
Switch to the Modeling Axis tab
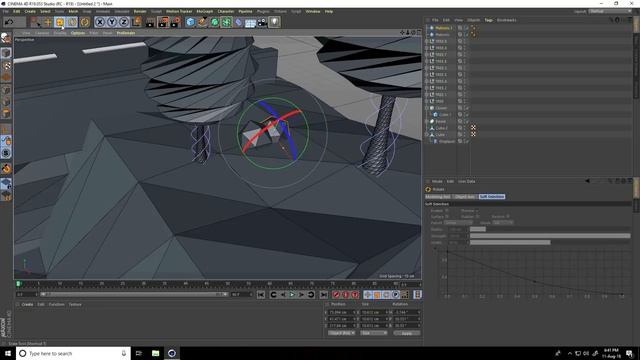click(438, 197)
